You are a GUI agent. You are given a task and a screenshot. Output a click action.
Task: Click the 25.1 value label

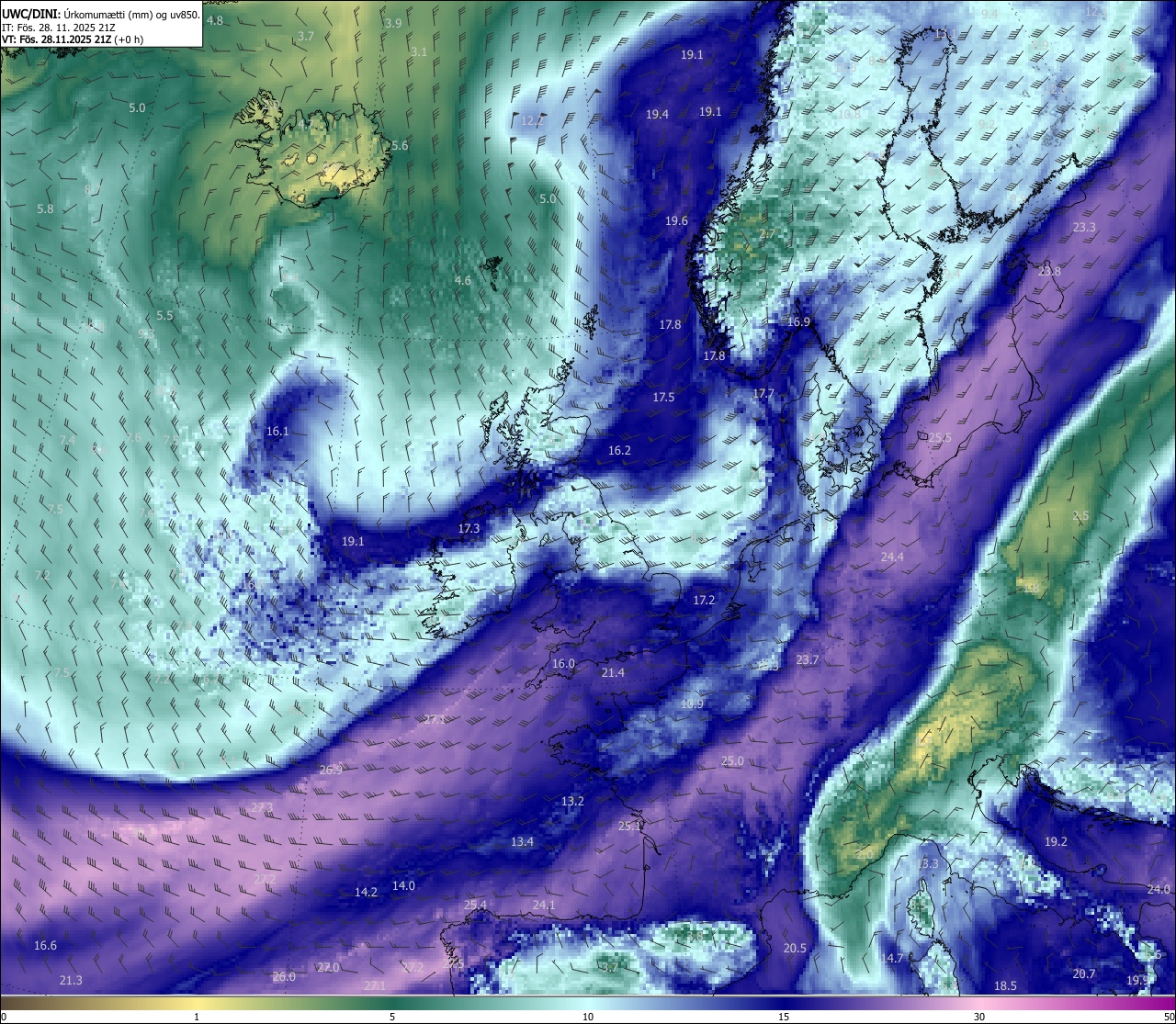point(629,827)
